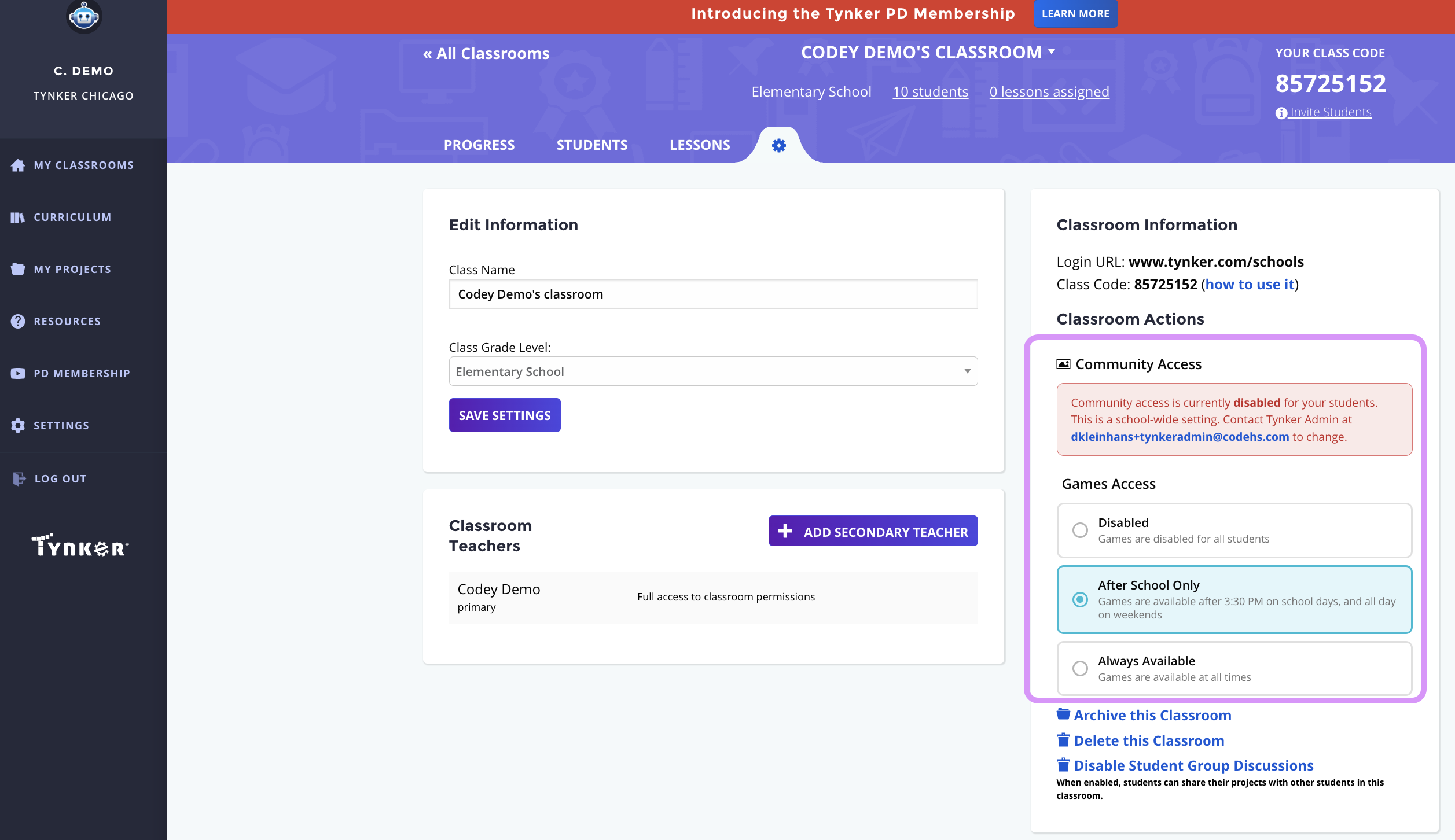
Task: Click the trash icon for Disable Discussions
Action: [1063, 765]
